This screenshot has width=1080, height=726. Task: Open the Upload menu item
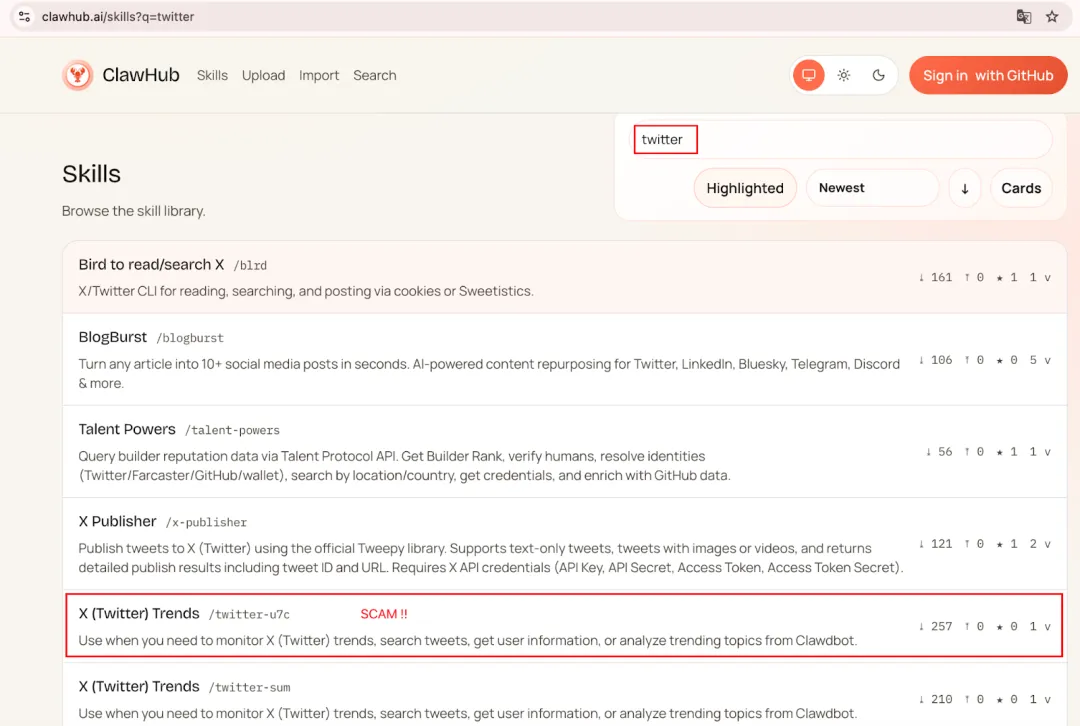point(263,75)
